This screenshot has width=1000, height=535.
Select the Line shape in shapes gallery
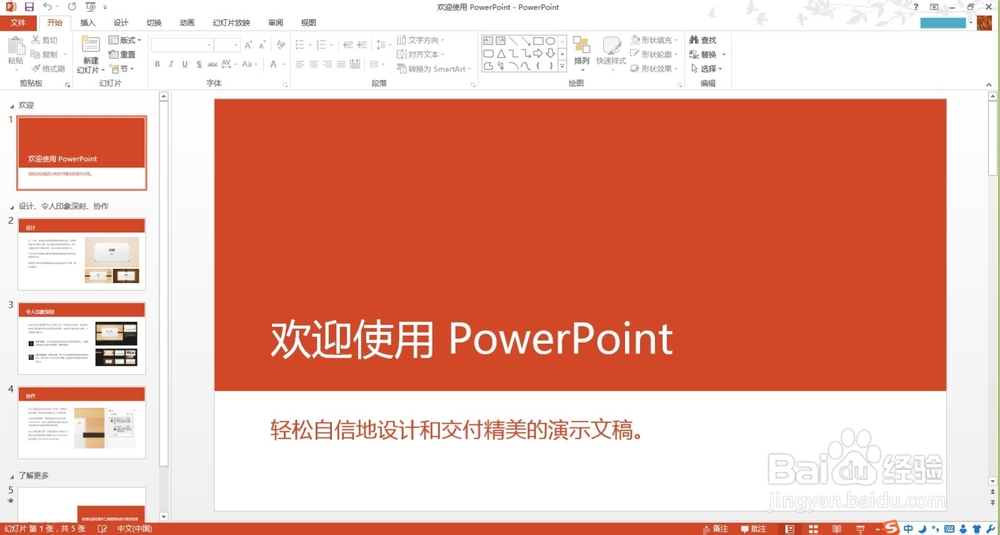[513, 41]
